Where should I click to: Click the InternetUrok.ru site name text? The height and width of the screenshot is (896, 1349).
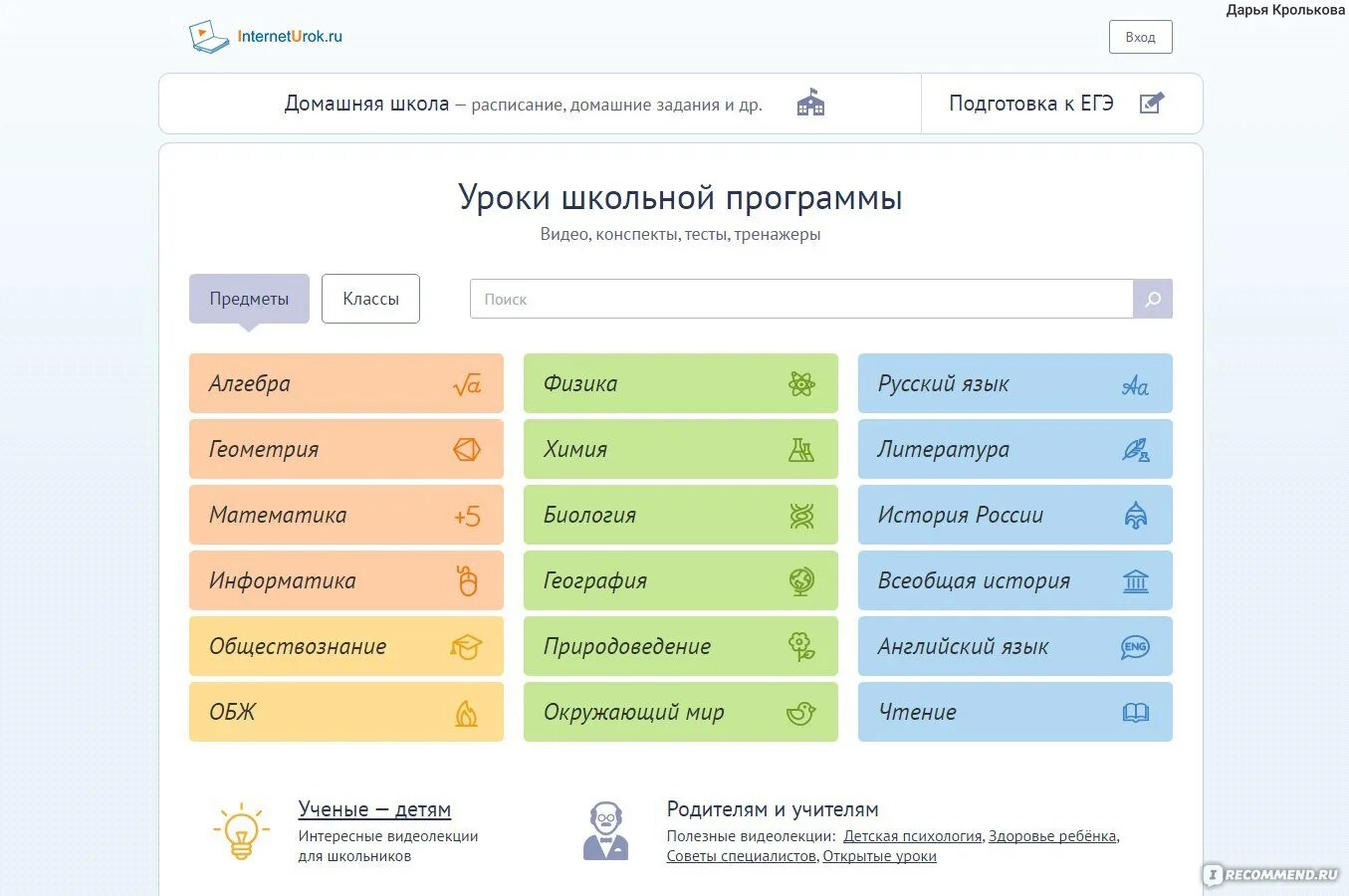coord(290,36)
